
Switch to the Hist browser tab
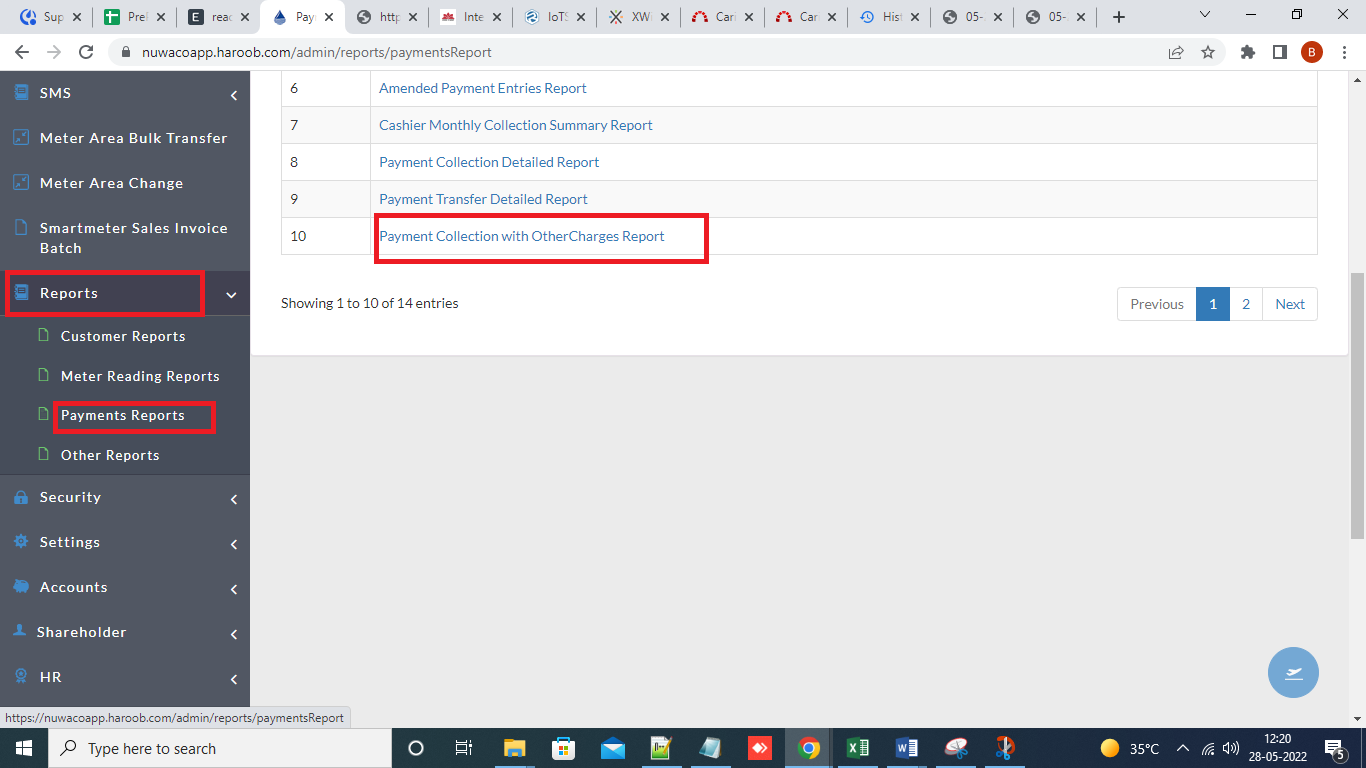point(888,17)
